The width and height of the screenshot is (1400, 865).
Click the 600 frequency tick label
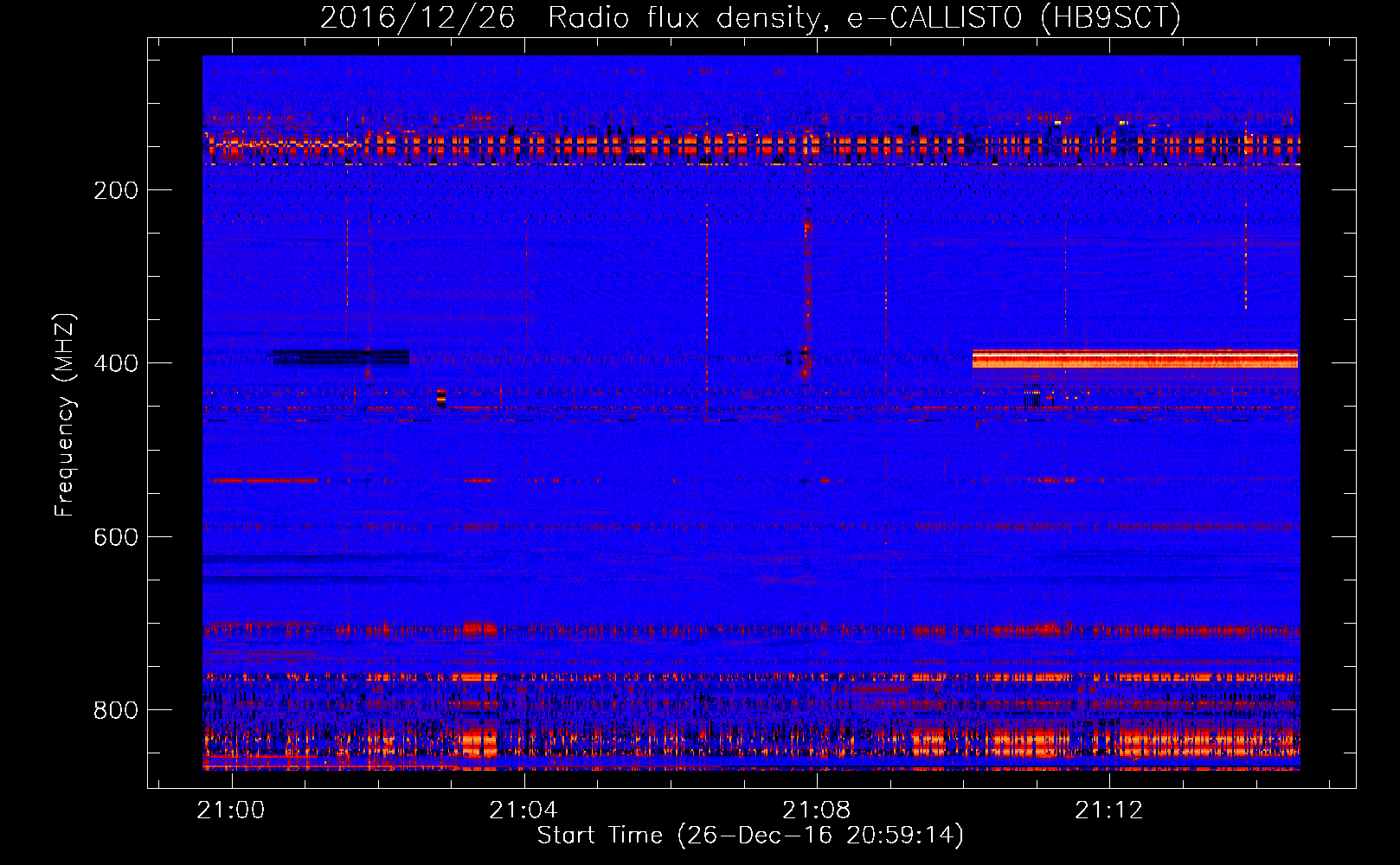(x=115, y=537)
